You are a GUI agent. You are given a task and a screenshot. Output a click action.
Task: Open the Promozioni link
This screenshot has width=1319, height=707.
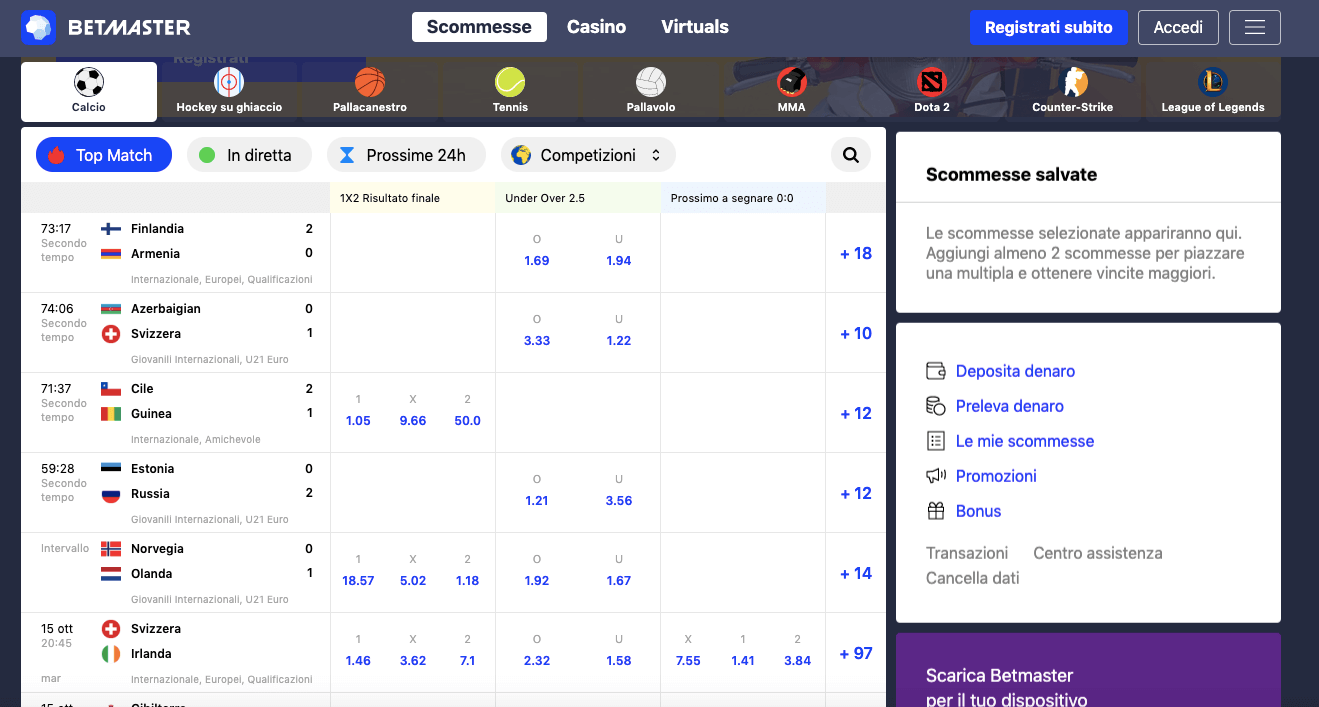pyautogui.click(x=996, y=476)
